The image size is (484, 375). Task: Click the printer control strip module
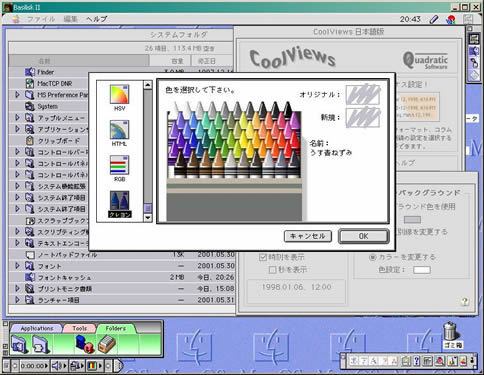tap(76, 366)
